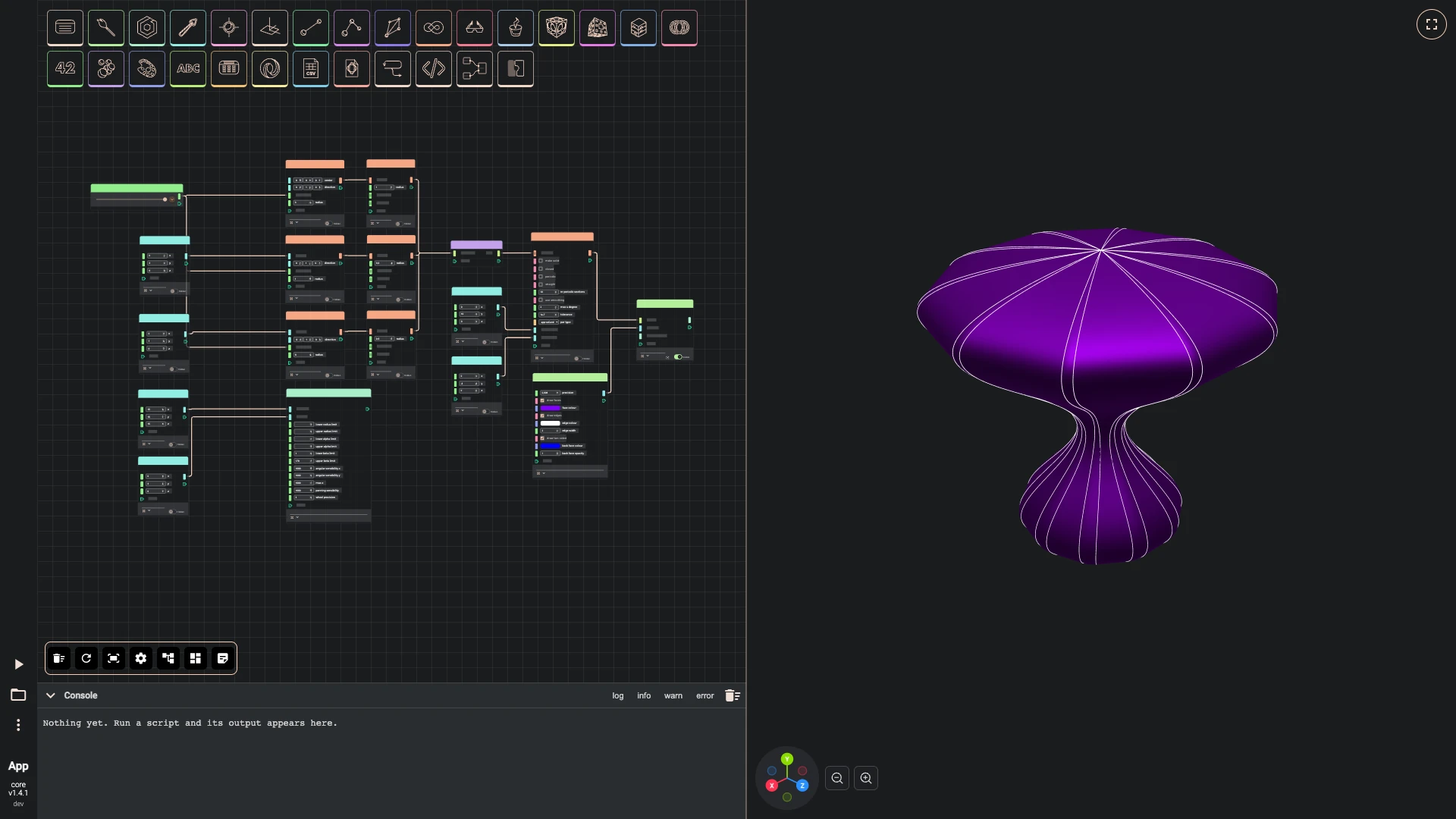Image resolution: width=1456 pixels, height=819 pixels.
Task: Filter console by log messages
Action: coord(618,695)
